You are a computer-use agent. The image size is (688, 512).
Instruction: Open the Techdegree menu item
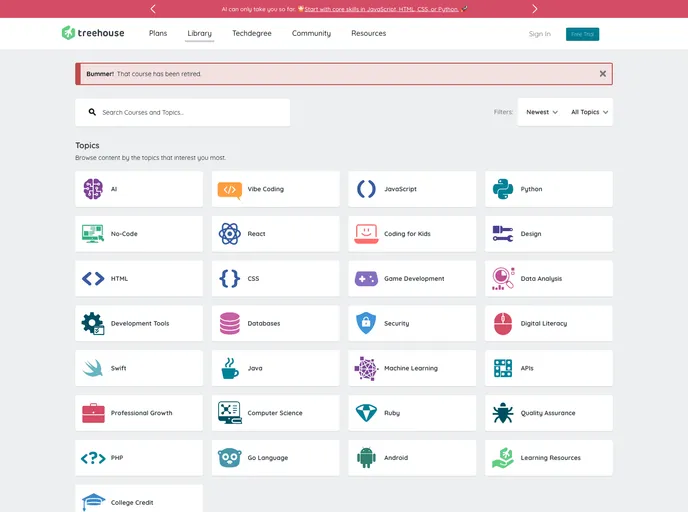point(252,33)
